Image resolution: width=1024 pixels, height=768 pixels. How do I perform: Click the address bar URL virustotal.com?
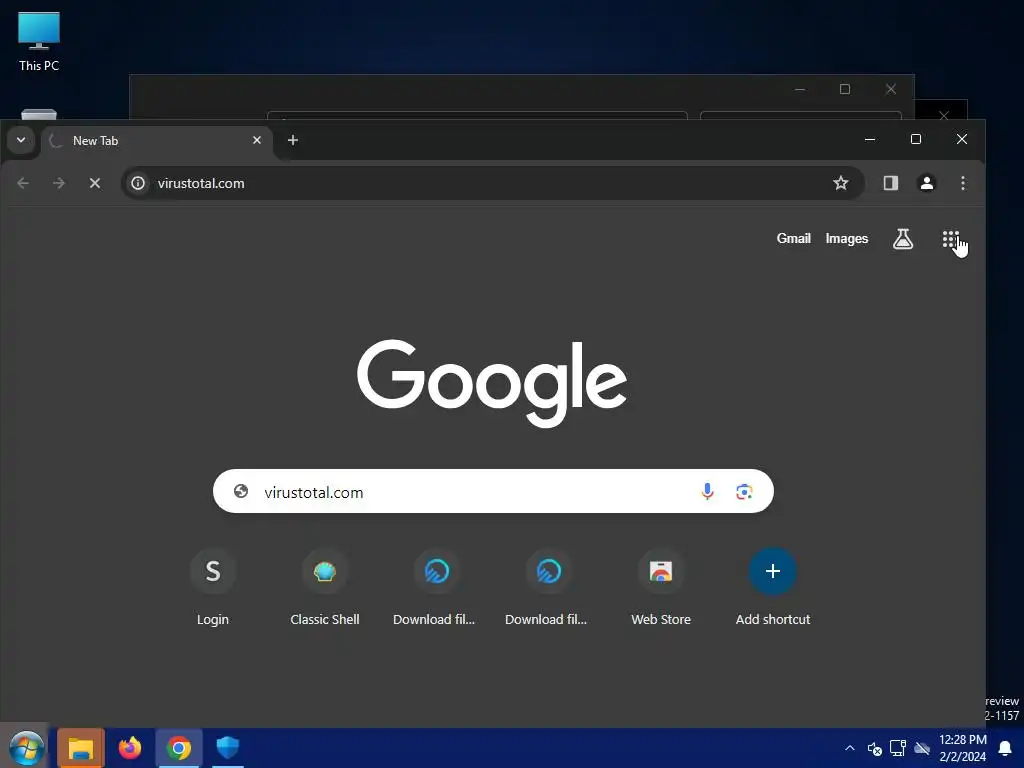click(201, 184)
